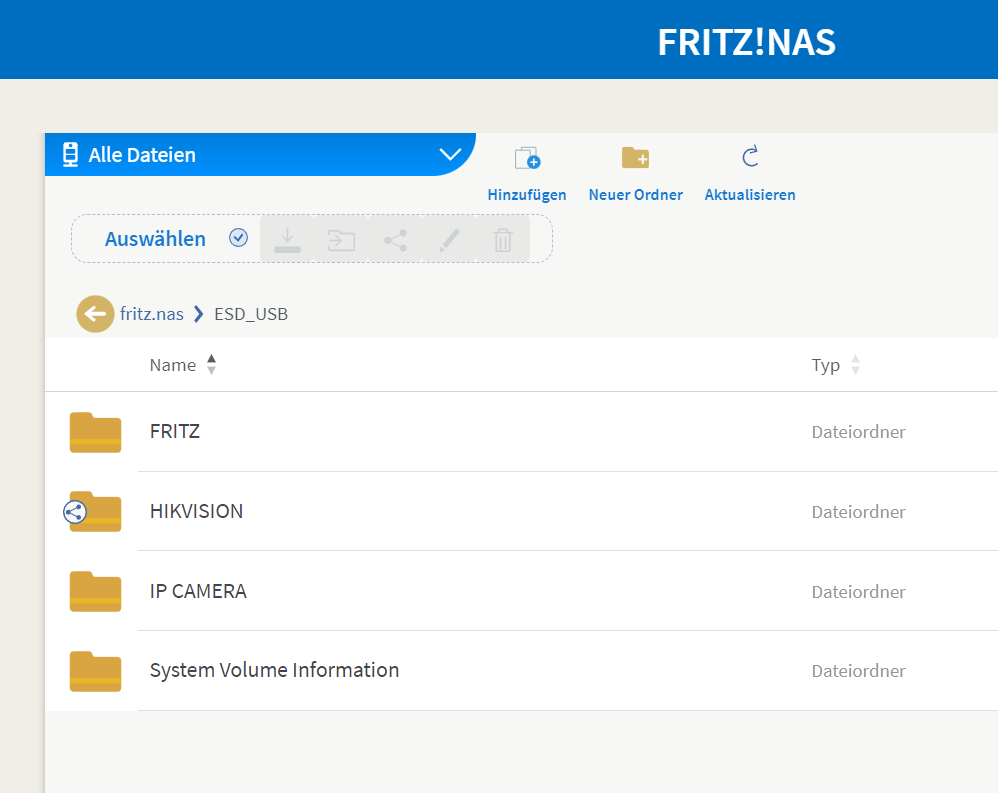This screenshot has height=793, width=998.
Task: Click the share icon in selection toolbar
Action: (x=396, y=240)
